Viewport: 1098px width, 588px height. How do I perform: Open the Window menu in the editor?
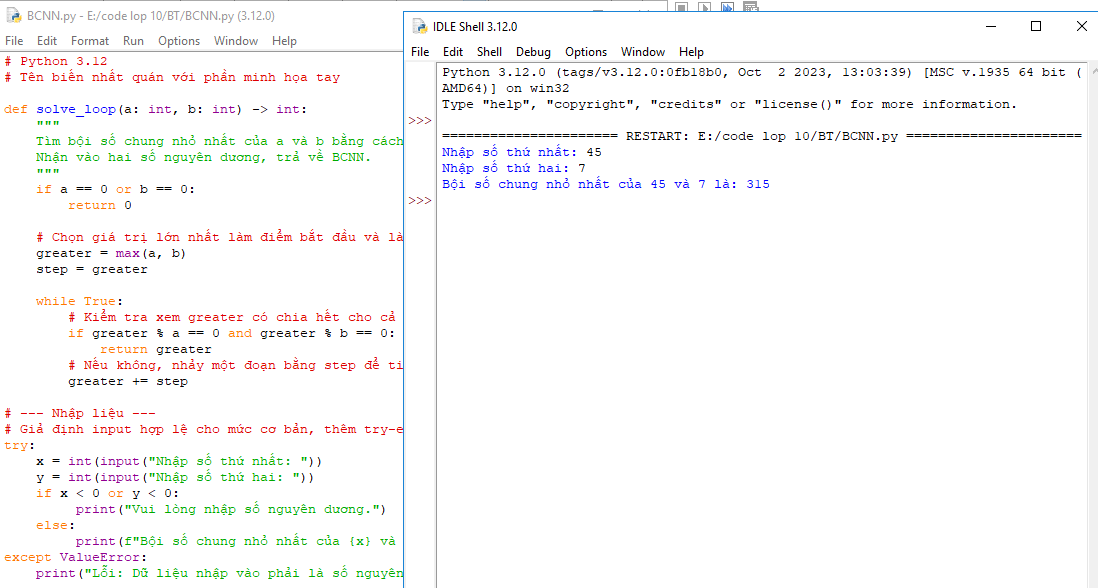point(236,41)
